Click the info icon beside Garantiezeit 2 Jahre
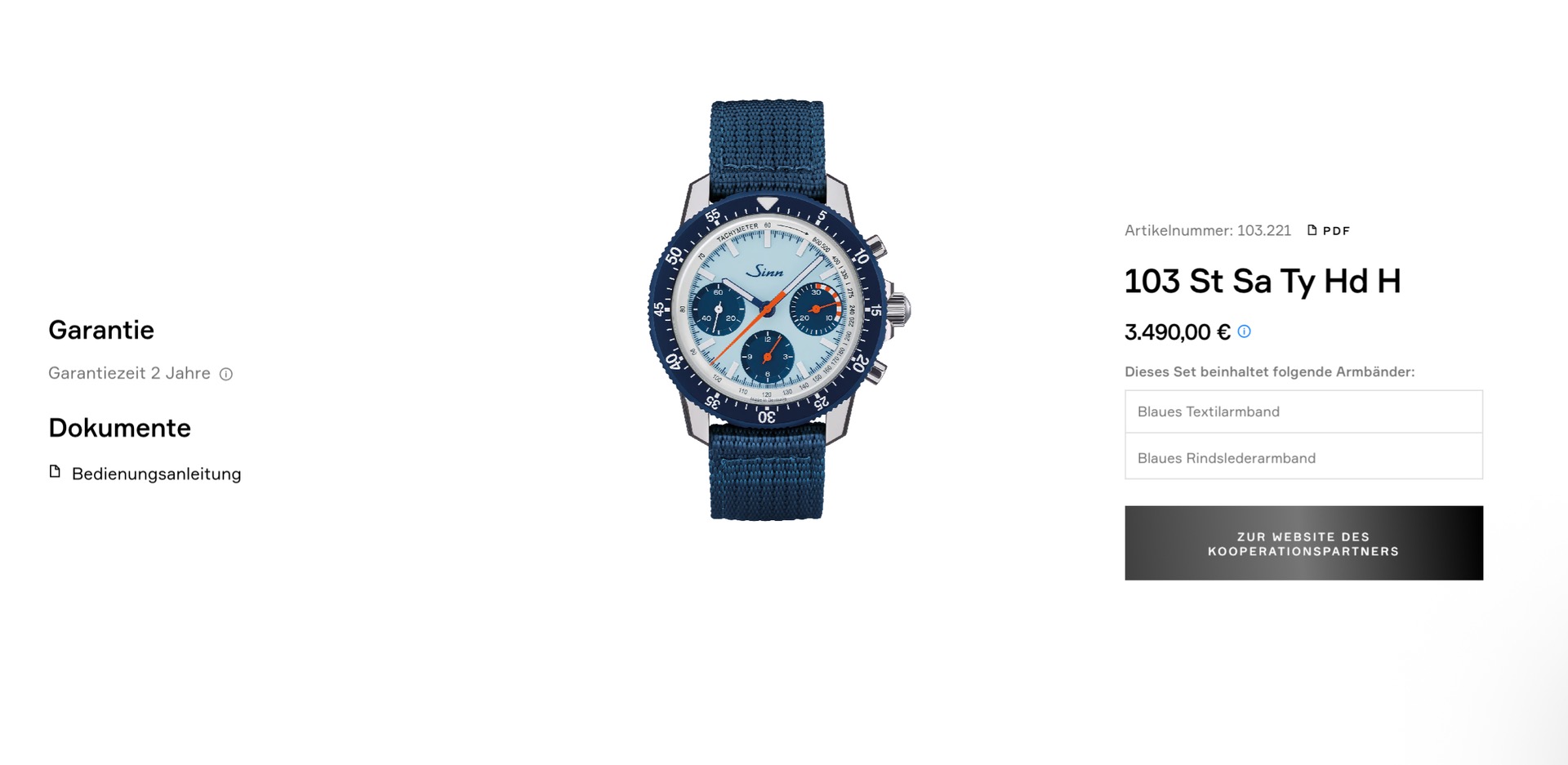This screenshot has height=765, width=1568. [x=226, y=374]
